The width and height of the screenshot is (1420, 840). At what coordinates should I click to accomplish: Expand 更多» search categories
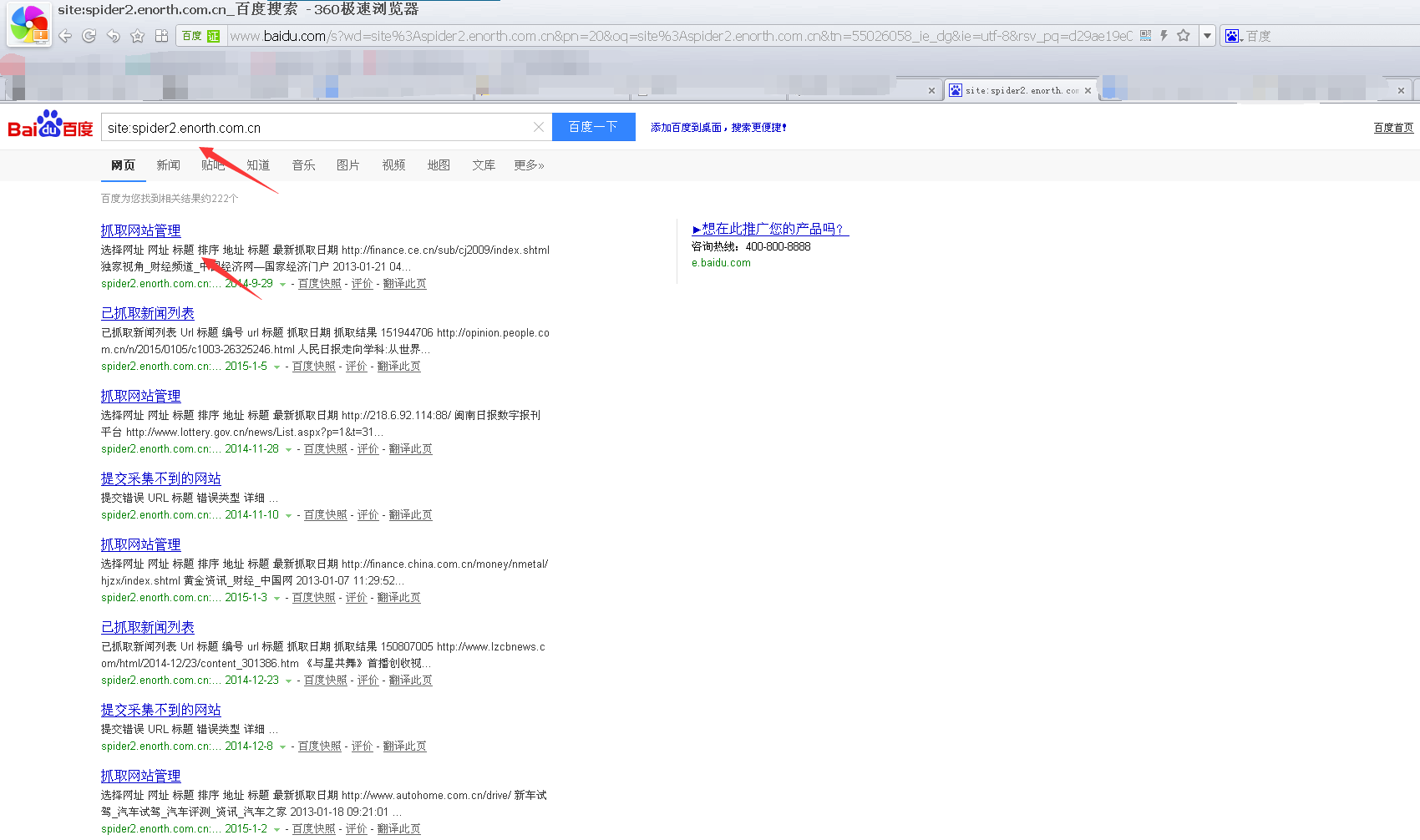529,165
